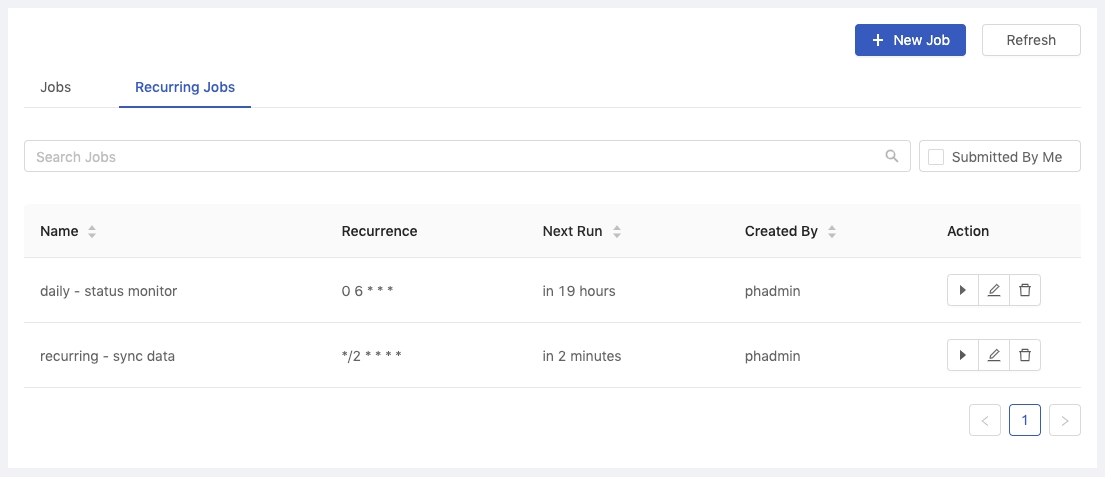This screenshot has height=477, width=1105.
Task: Sort jobs by Next Run column
Action: pos(617,232)
